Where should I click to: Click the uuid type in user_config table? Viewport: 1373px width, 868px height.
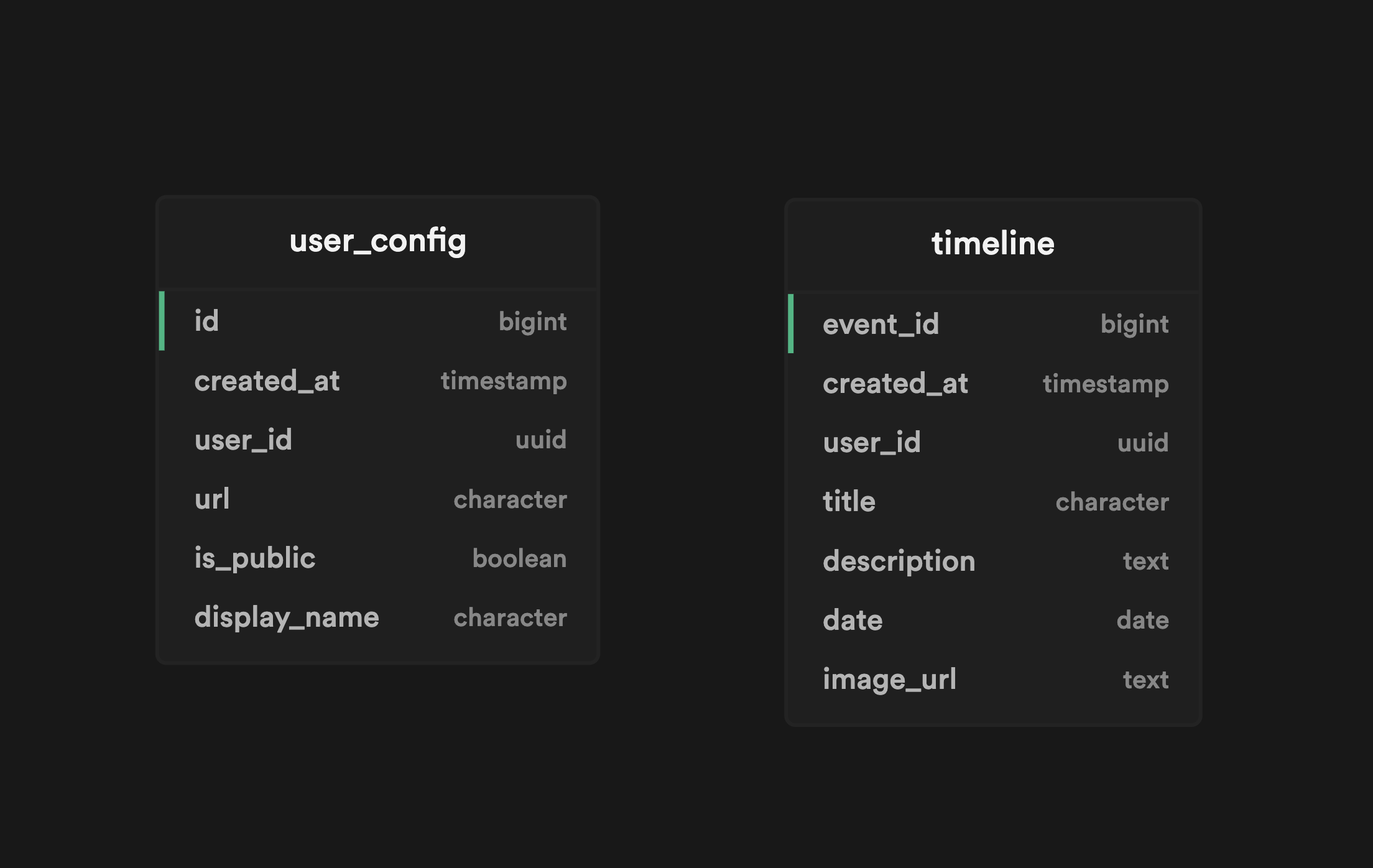pos(540,440)
